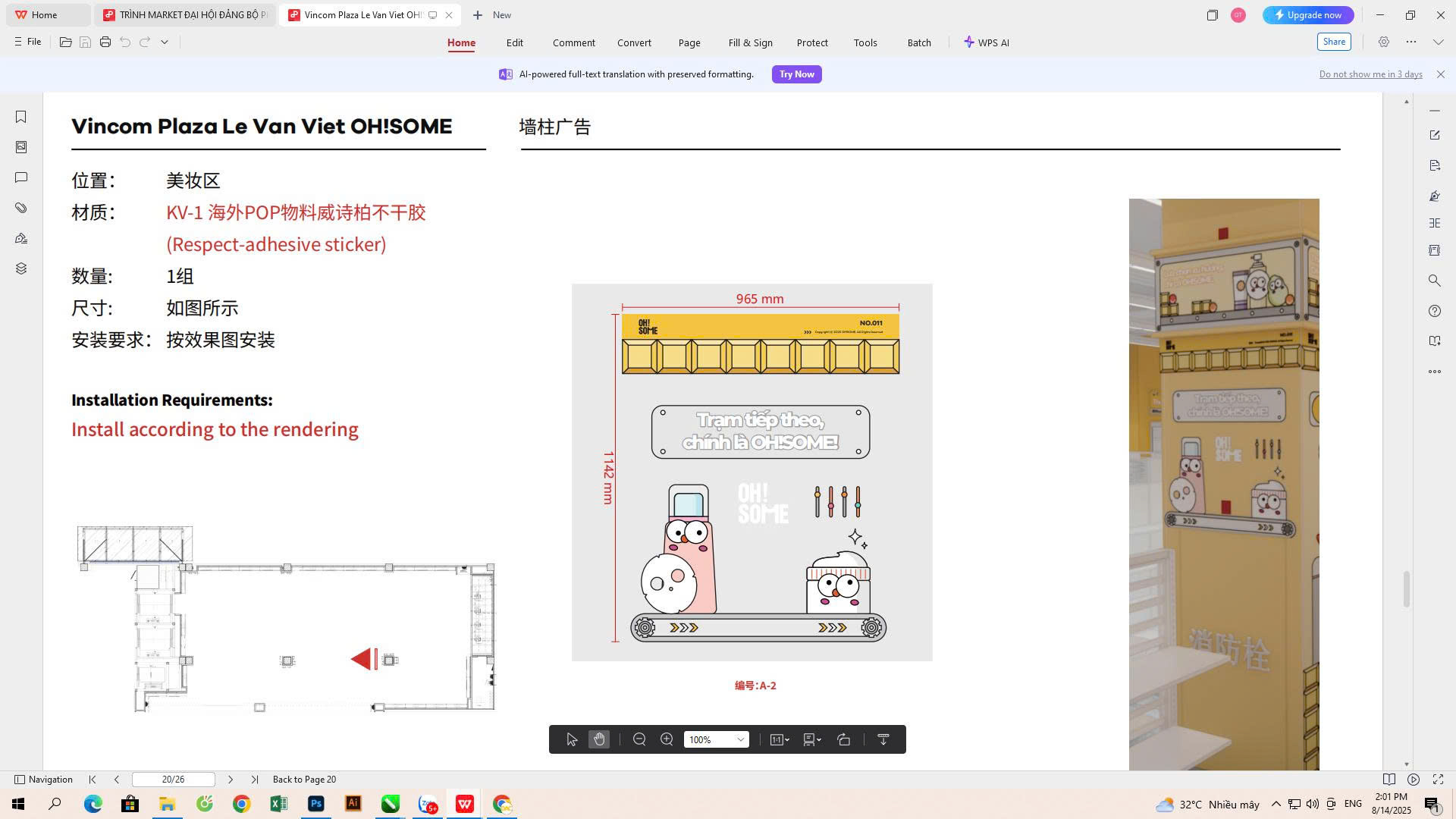This screenshot has width=1456, height=819.
Task: Start slideshow play from the status bar
Action: click(x=1414, y=780)
